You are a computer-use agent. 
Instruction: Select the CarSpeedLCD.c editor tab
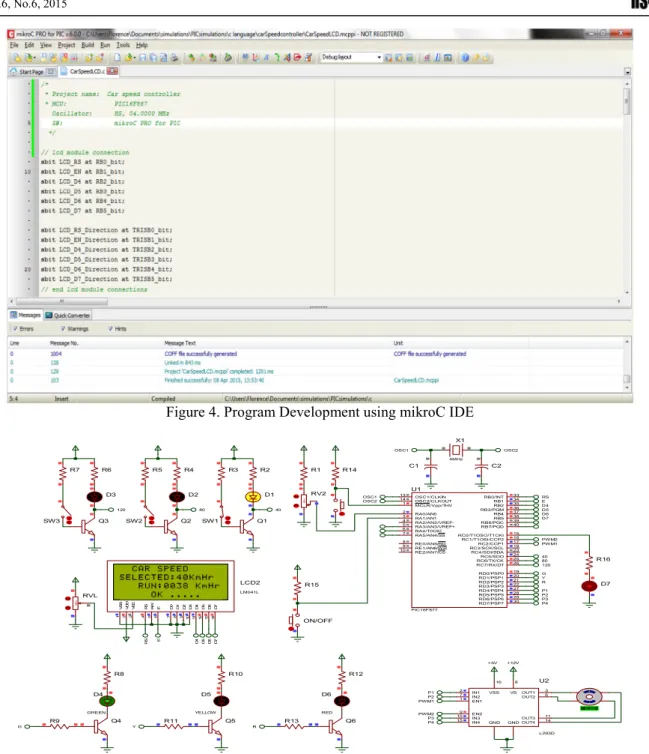point(87,71)
